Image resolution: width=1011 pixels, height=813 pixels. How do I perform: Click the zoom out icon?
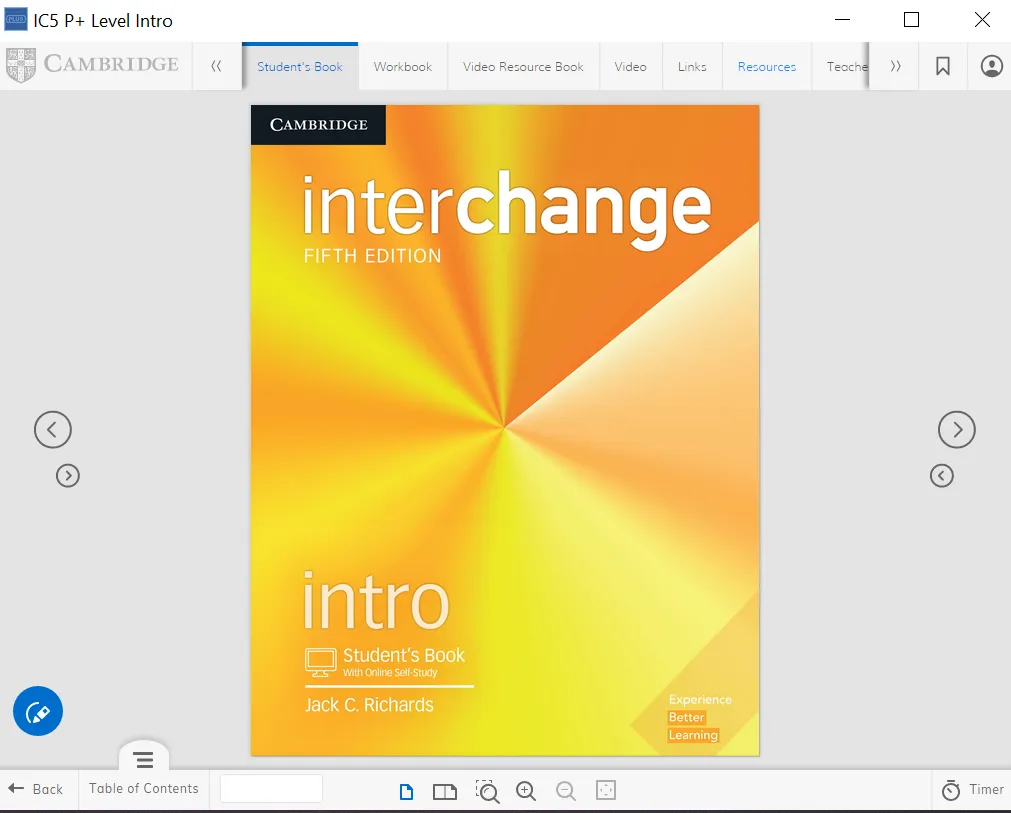tap(565, 790)
